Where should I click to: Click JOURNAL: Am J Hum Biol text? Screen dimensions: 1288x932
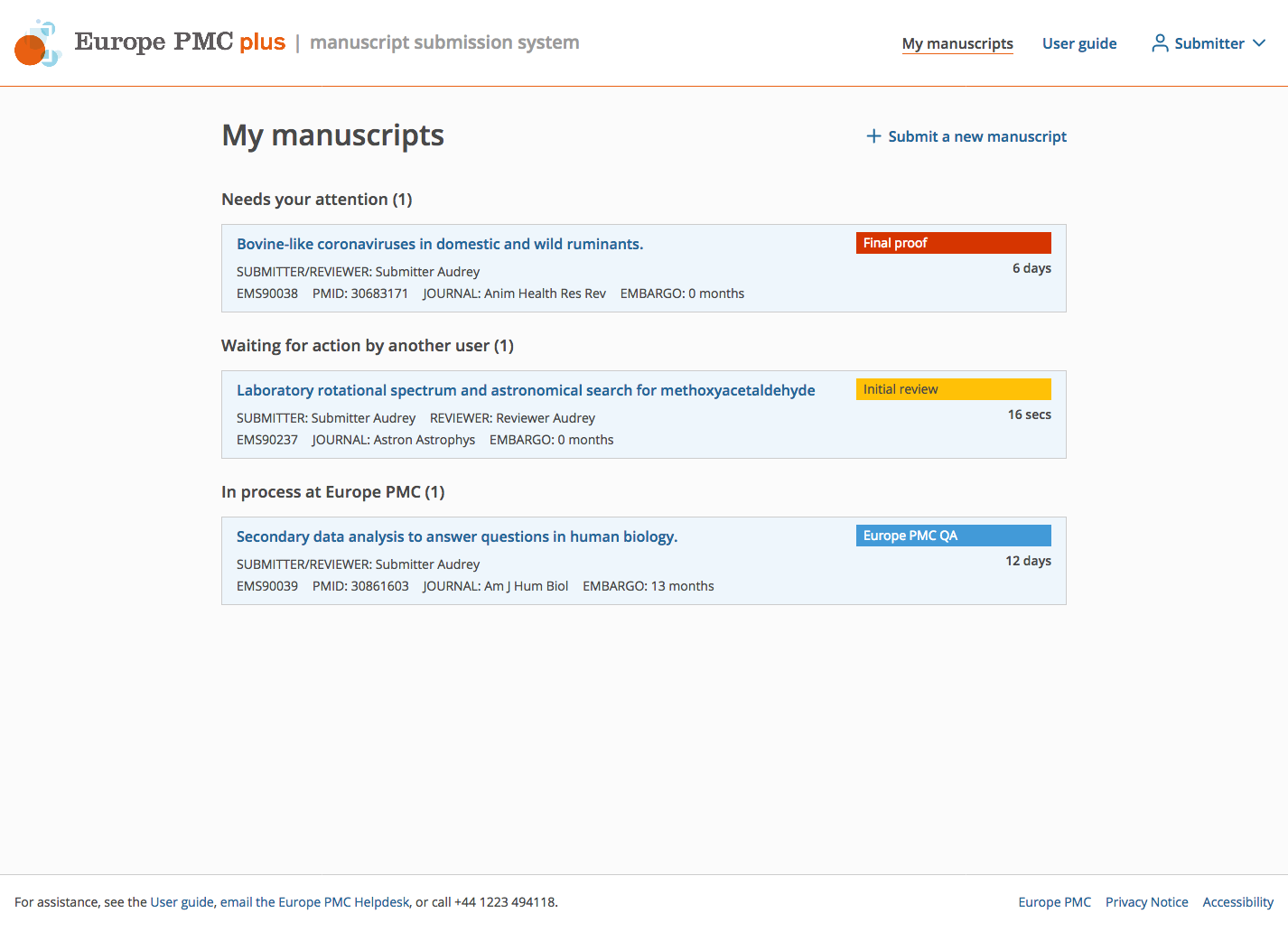click(496, 586)
